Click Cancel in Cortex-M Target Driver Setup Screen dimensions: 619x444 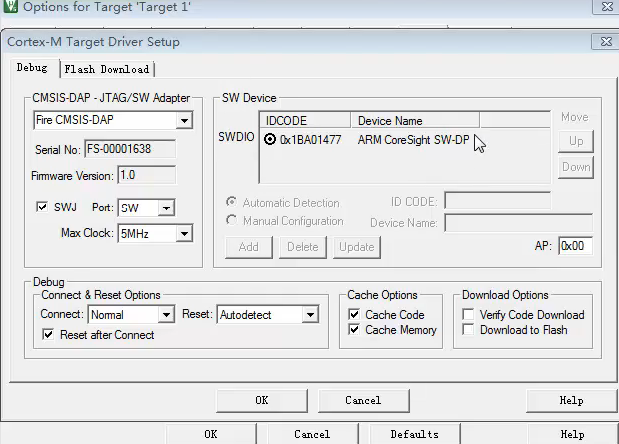point(364,401)
